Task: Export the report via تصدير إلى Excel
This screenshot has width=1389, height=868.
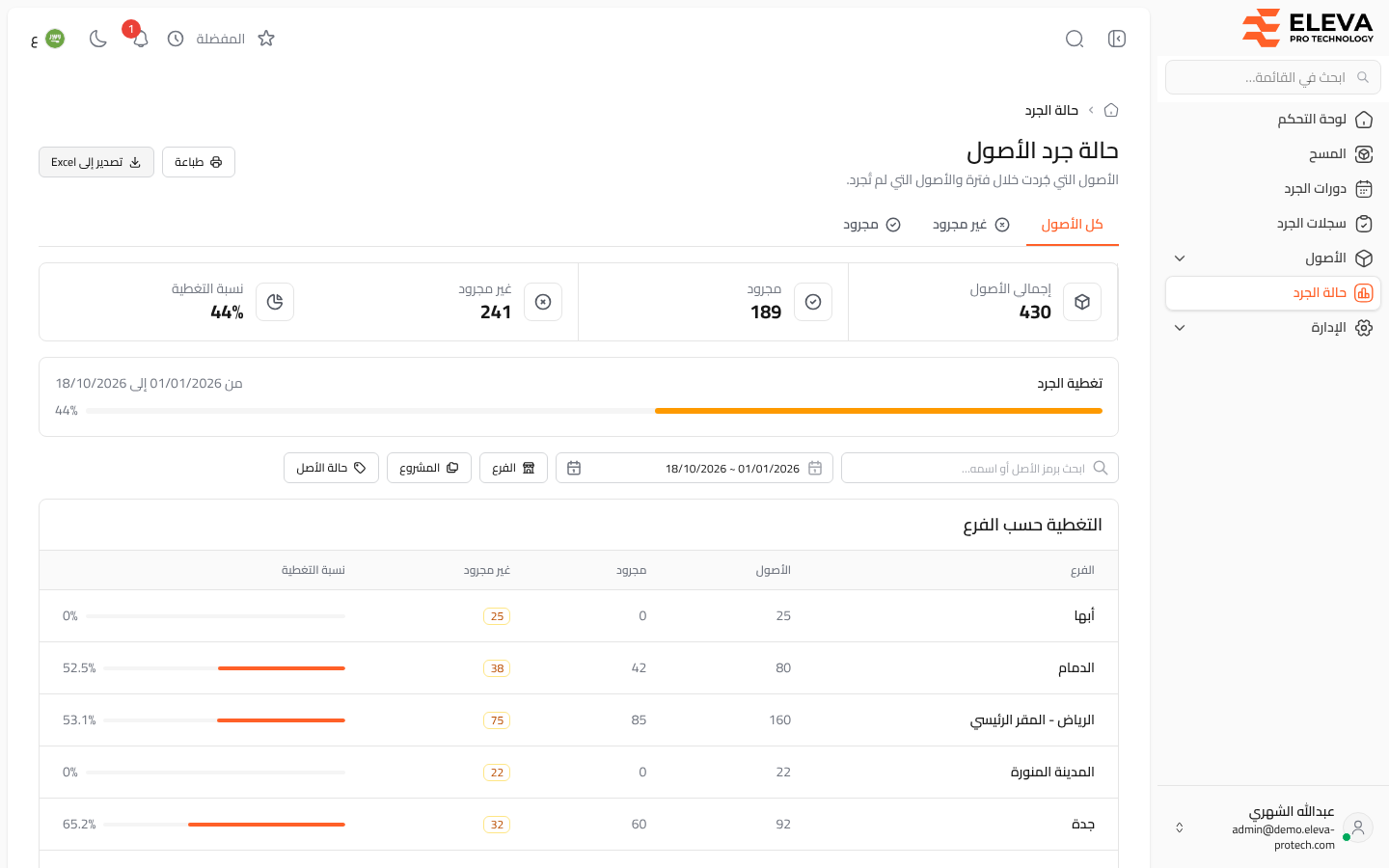Action: [96, 162]
